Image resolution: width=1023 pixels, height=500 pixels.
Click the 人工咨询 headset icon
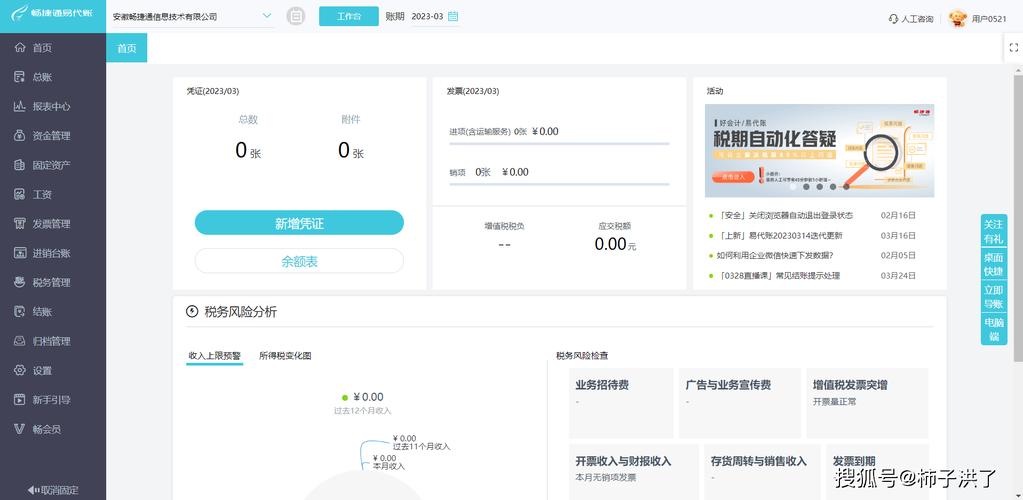point(893,19)
